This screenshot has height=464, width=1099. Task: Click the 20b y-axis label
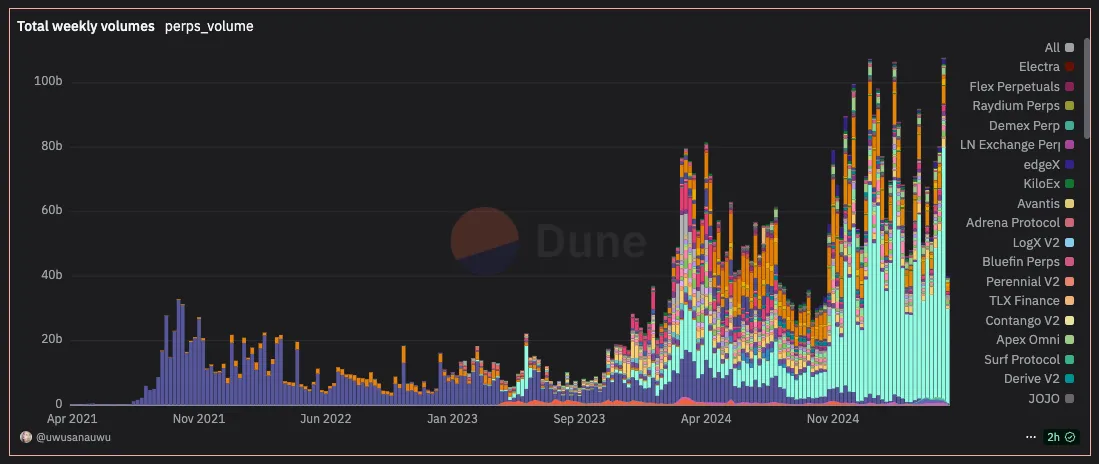(50, 340)
